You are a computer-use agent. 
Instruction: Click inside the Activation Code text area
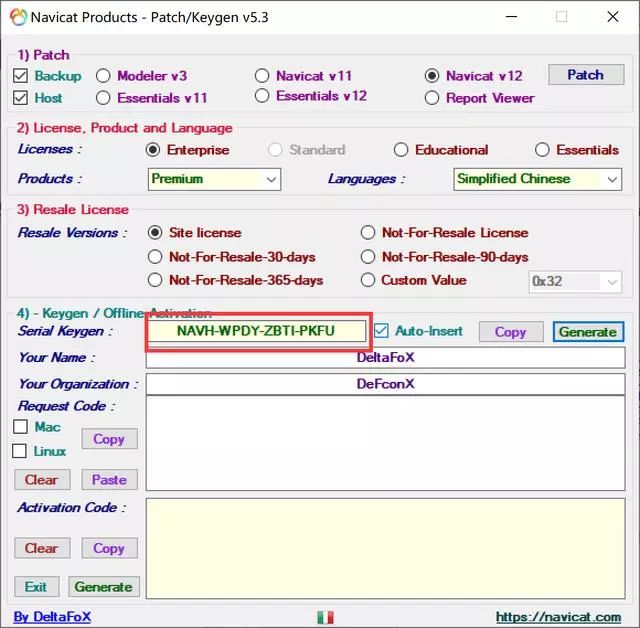tap(385, 548)
